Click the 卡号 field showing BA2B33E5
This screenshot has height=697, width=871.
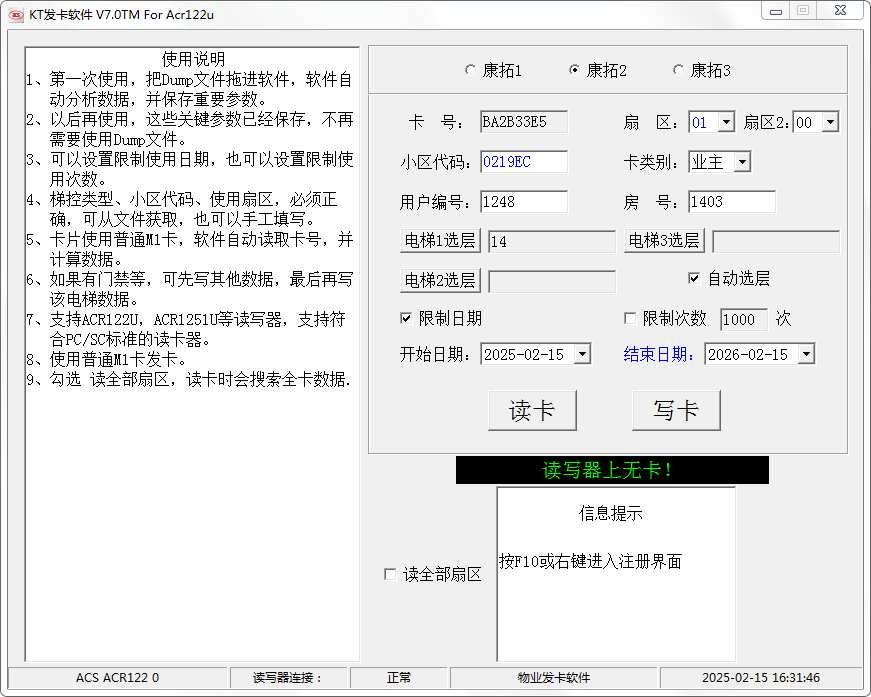click(524, 122)
